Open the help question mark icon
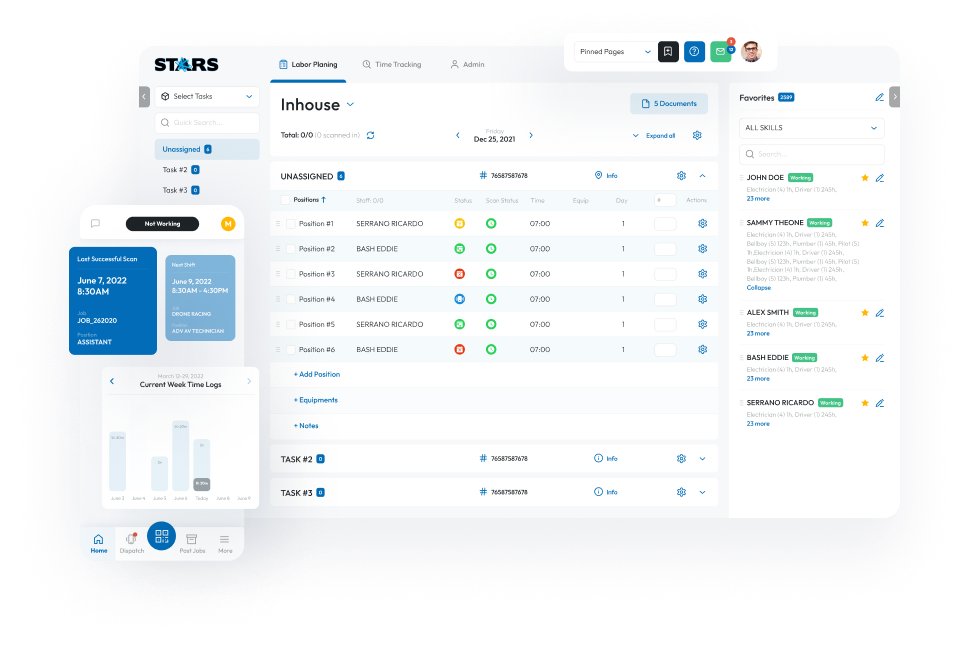 click(x=694, y=52)
